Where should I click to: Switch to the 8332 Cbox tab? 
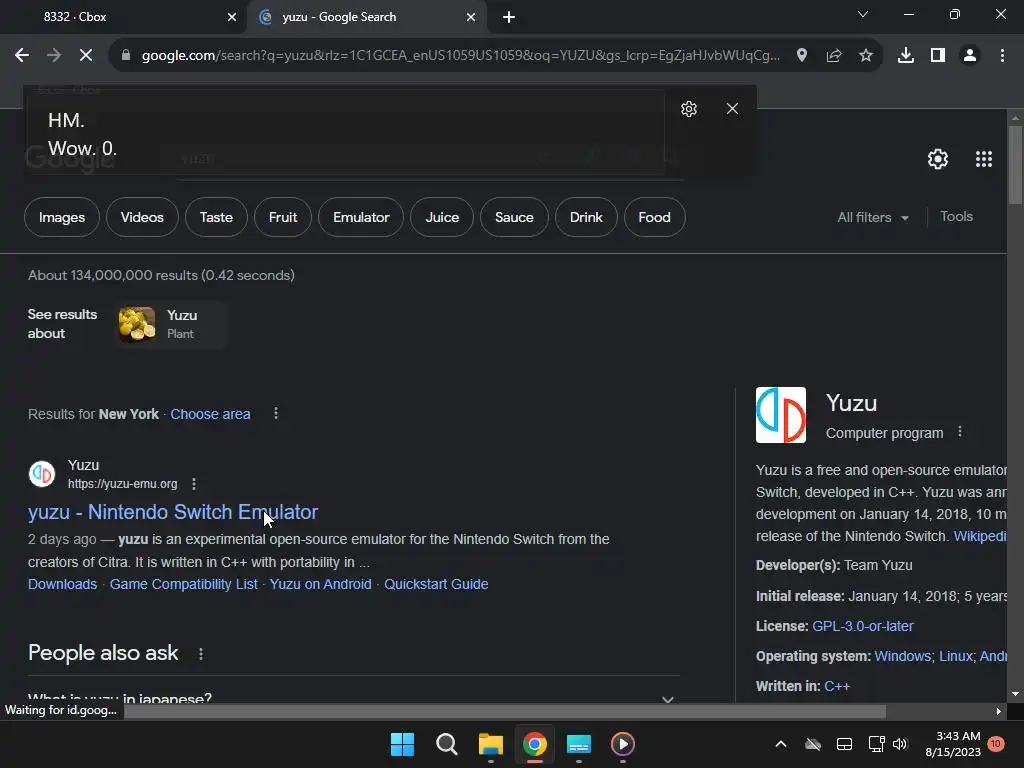124,17
